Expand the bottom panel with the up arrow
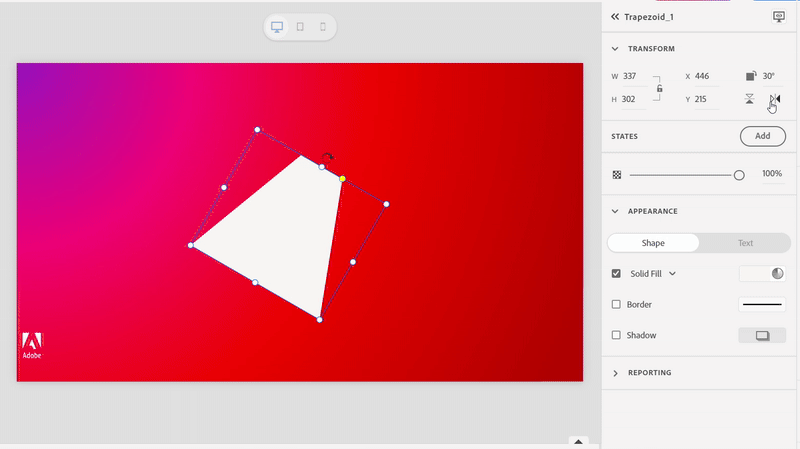 578,442
